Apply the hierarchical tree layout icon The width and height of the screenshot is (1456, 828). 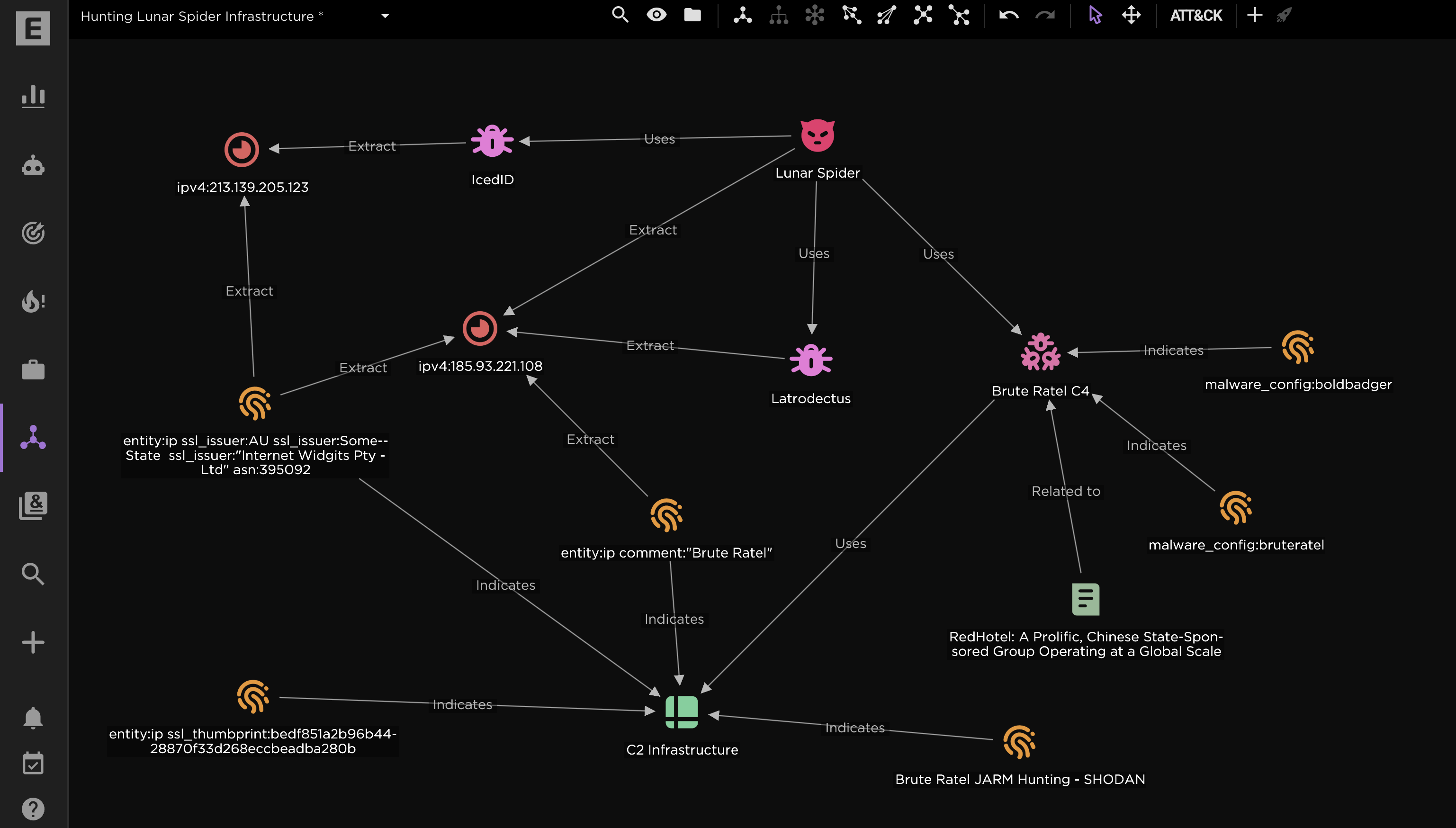(778, 15)
